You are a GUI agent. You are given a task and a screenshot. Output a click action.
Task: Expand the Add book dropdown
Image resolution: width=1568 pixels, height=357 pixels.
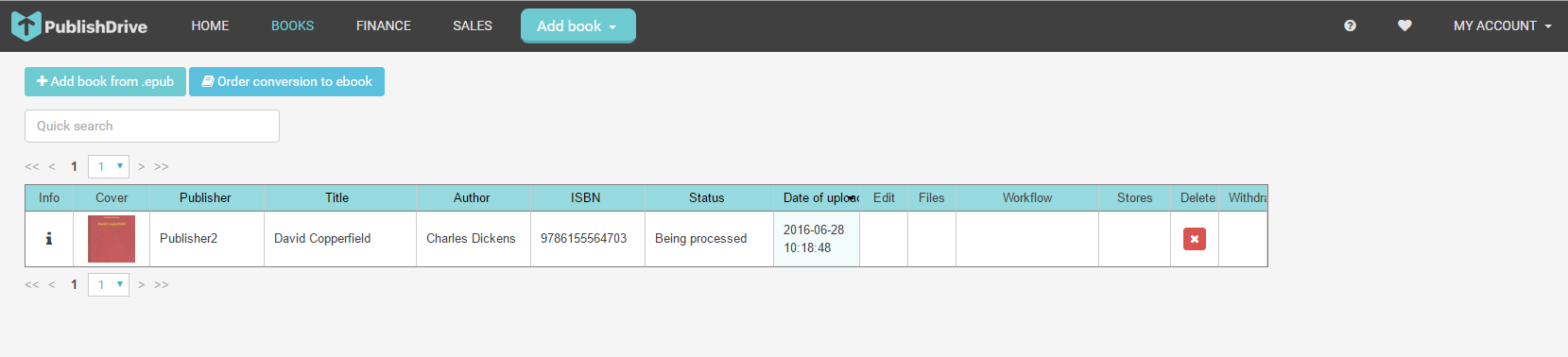(577, 25)
